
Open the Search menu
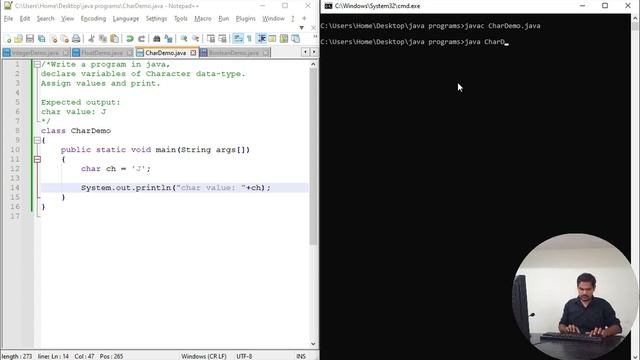tap(45, 19)
